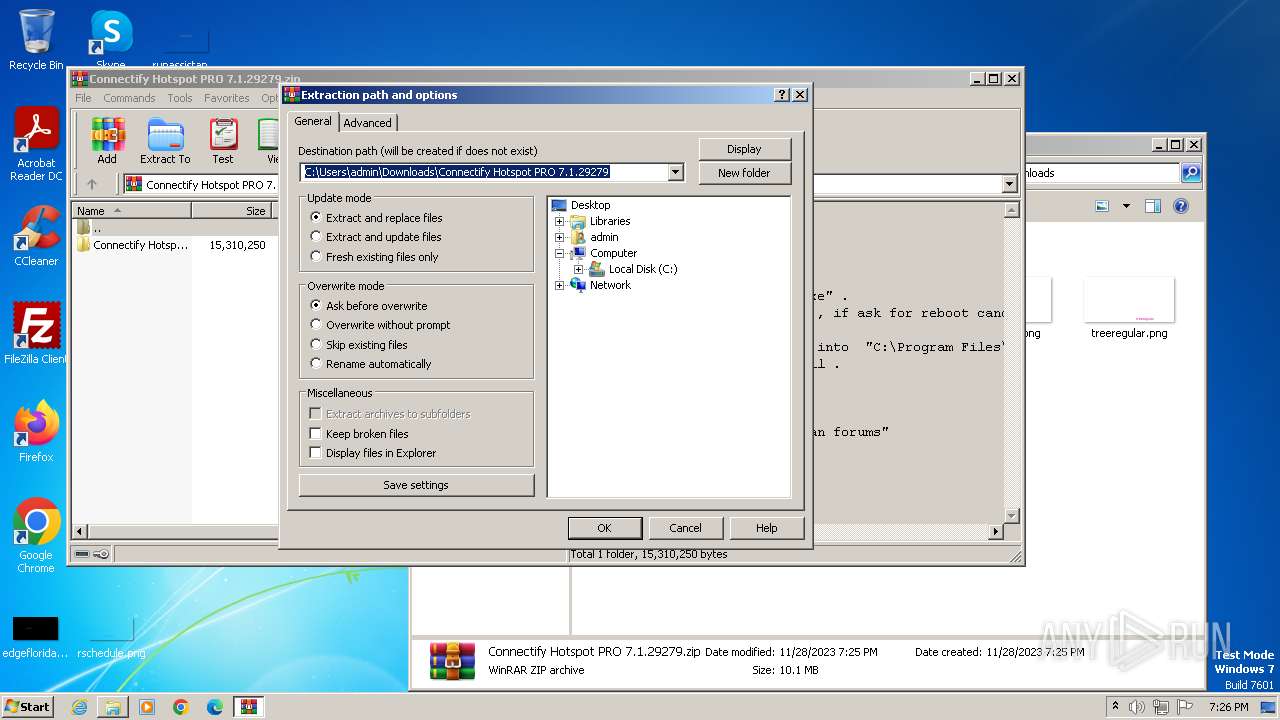
Task: Click the Chrome taskbar icon
Action: click(181, 707)
